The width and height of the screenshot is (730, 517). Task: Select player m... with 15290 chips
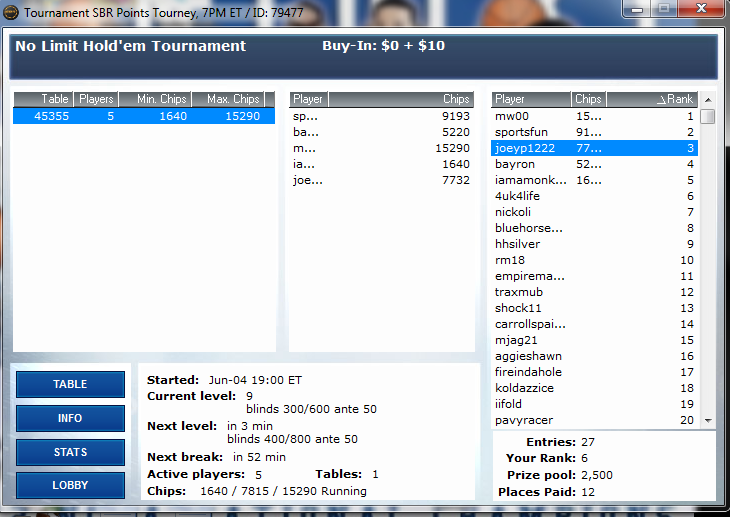click(381, 148)
